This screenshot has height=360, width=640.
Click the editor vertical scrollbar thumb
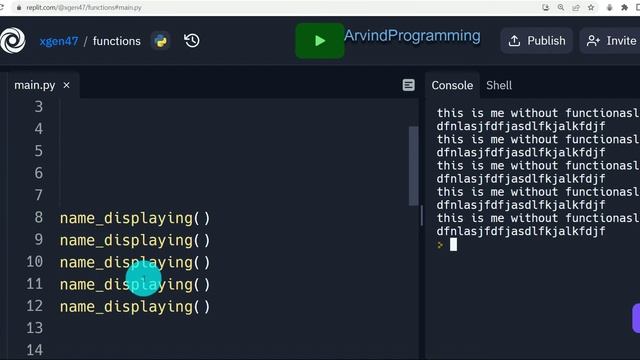(x=413, y=166)
